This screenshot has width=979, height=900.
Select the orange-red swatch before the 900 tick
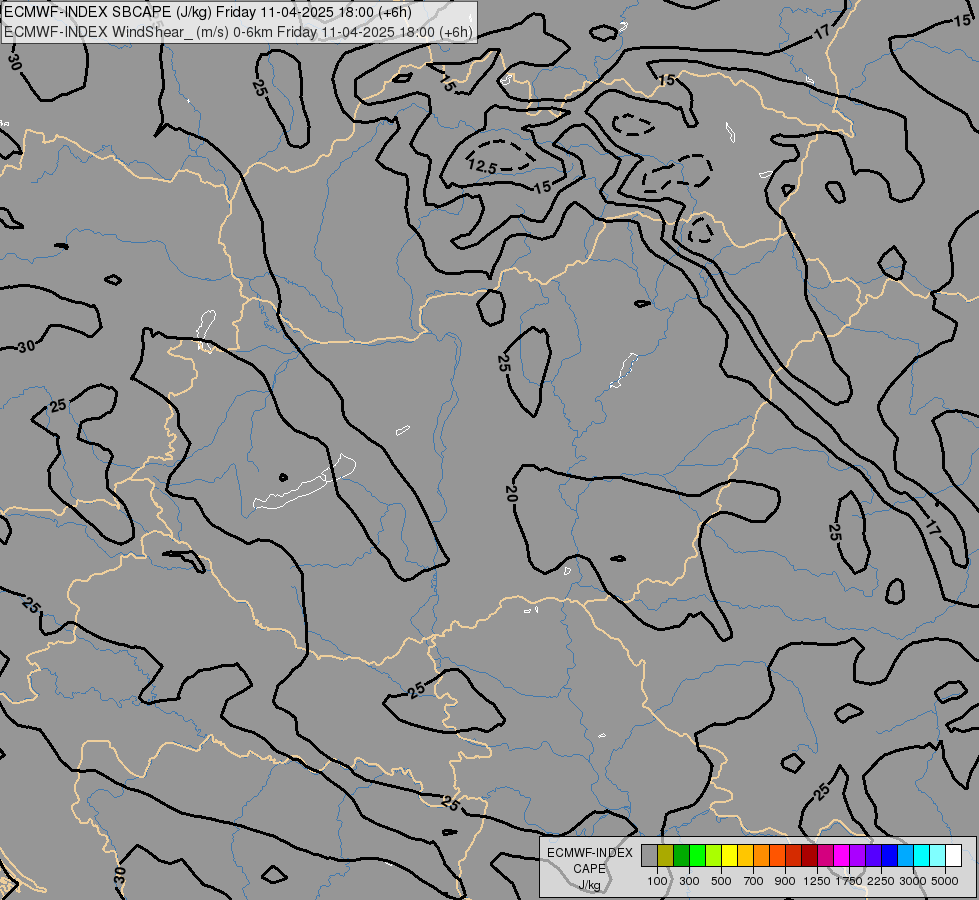point(778,855)
